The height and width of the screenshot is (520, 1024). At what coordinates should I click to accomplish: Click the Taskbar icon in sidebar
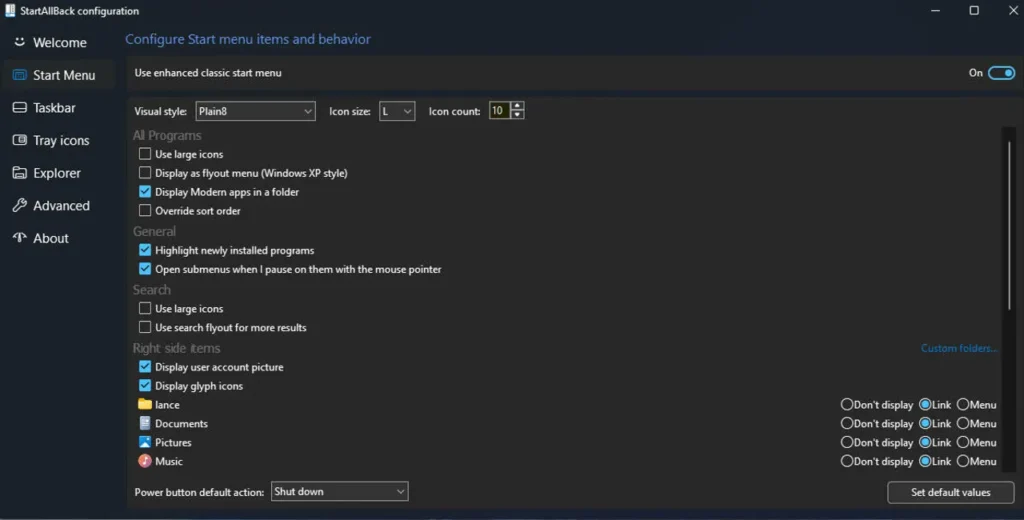pyautogui.click(x=19, y=108)
